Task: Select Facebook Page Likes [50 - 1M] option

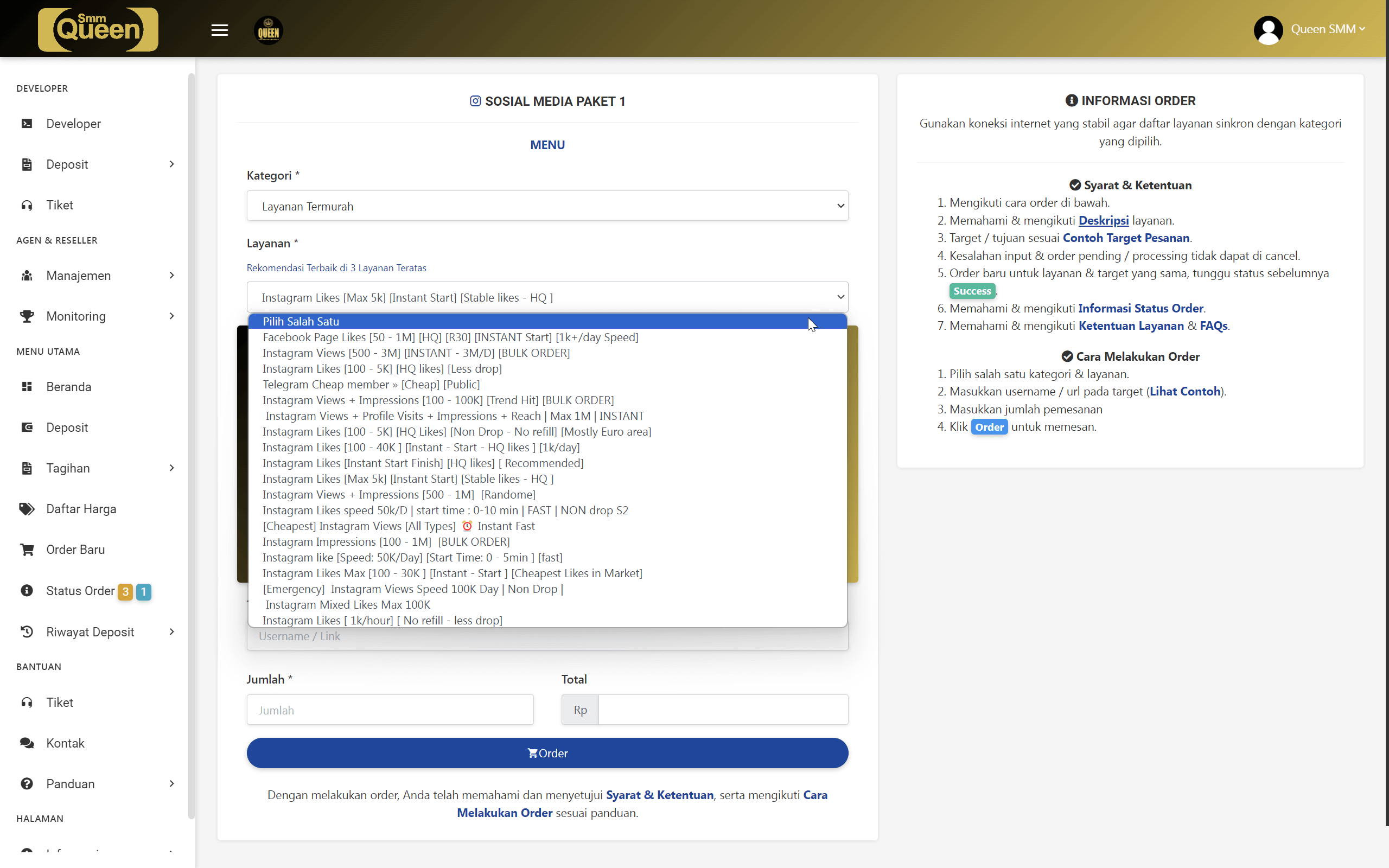Action: pyautogui.click(x=547, y=337)
